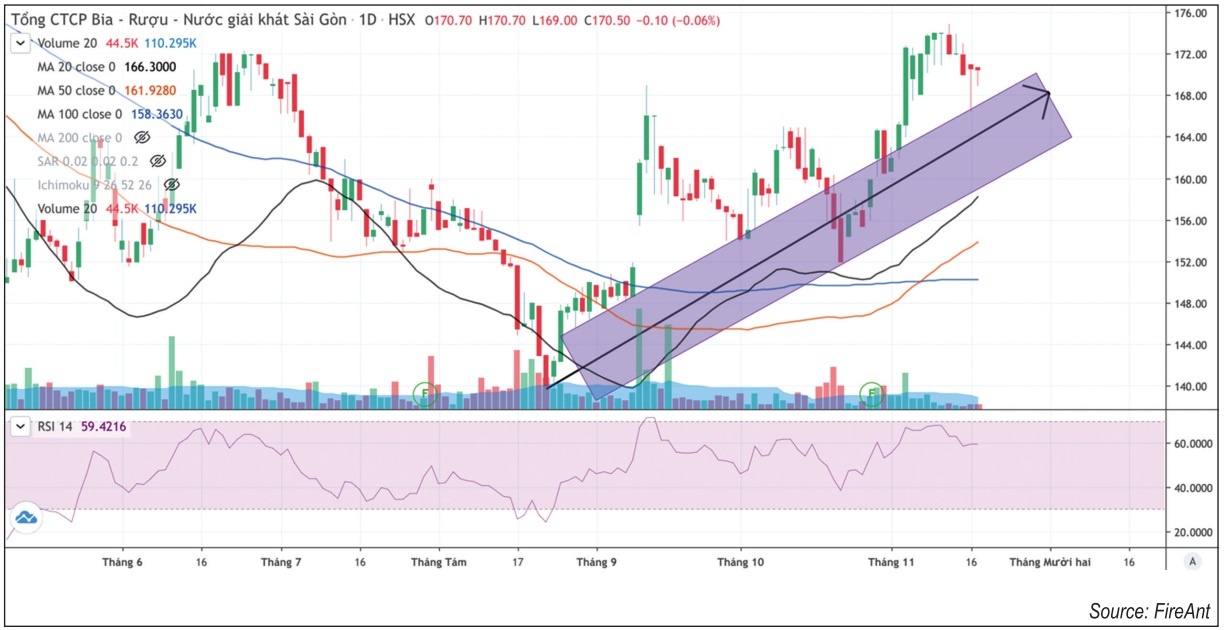This screenshot has width=1224, height=630.
Task: Select the black trend arrow's arrowhead
Action: pos(1046,94)
